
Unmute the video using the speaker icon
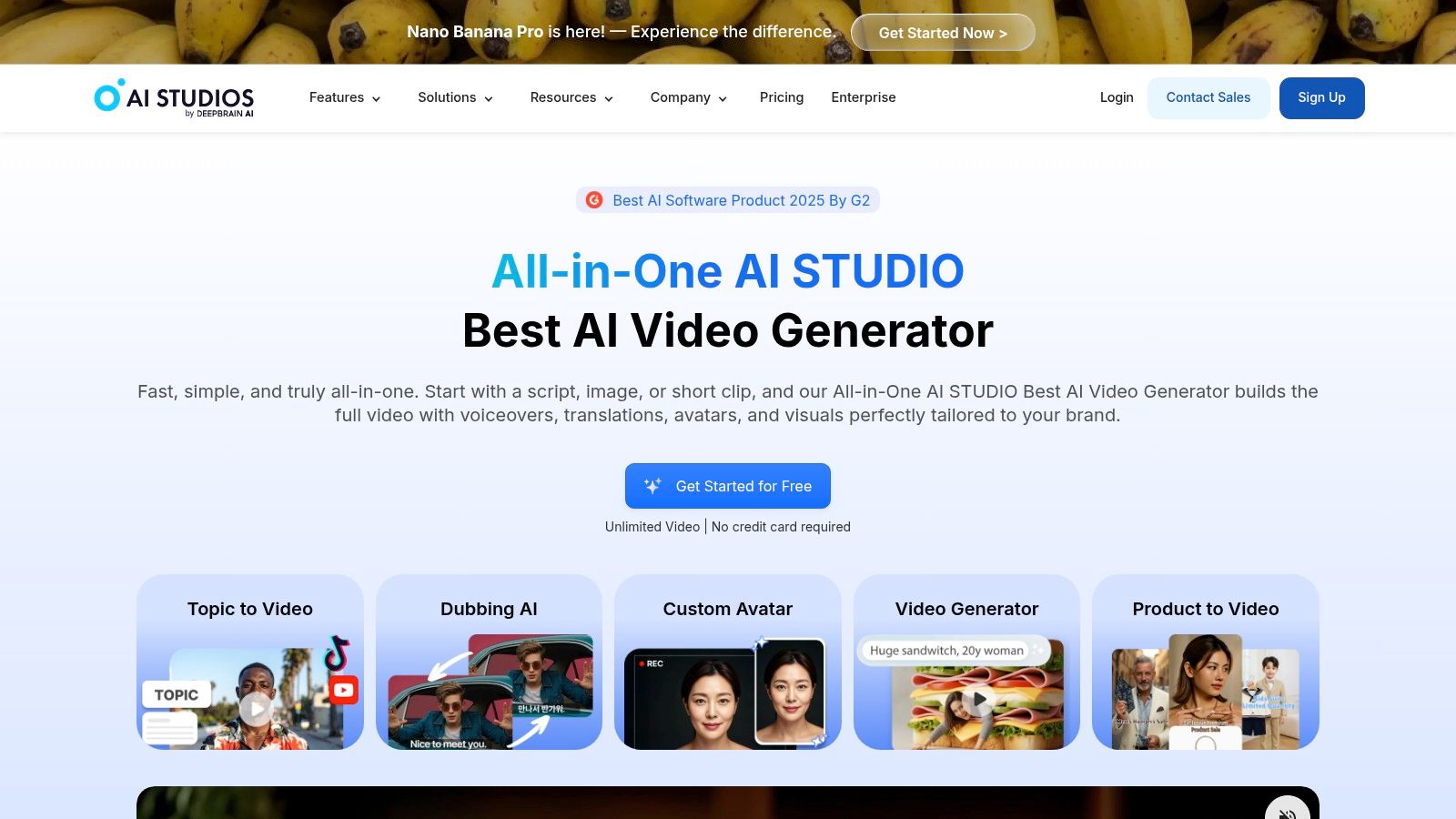(1287, 813)
